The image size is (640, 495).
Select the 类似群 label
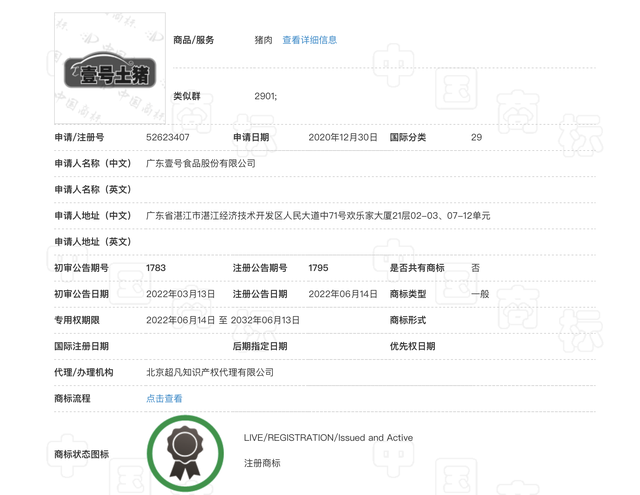coord(187,96)
